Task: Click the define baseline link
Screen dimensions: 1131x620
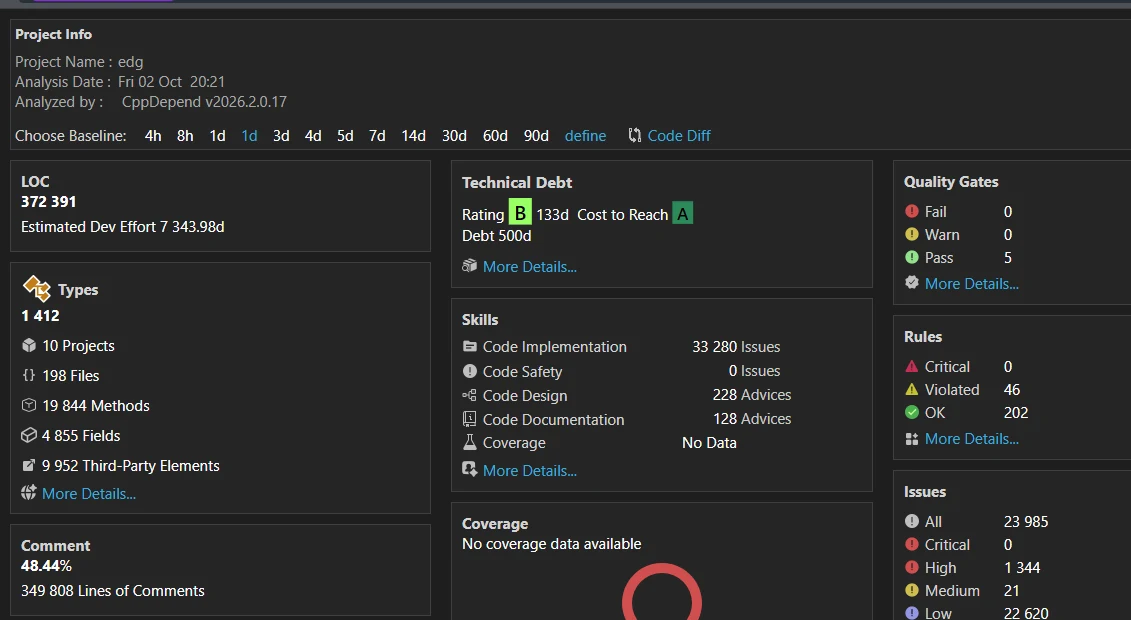Action: [x=586, y=136]
